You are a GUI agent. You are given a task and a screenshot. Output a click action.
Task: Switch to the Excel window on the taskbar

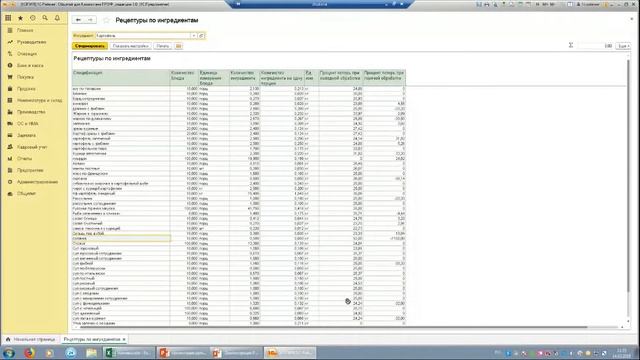click(x=129, y=353)
